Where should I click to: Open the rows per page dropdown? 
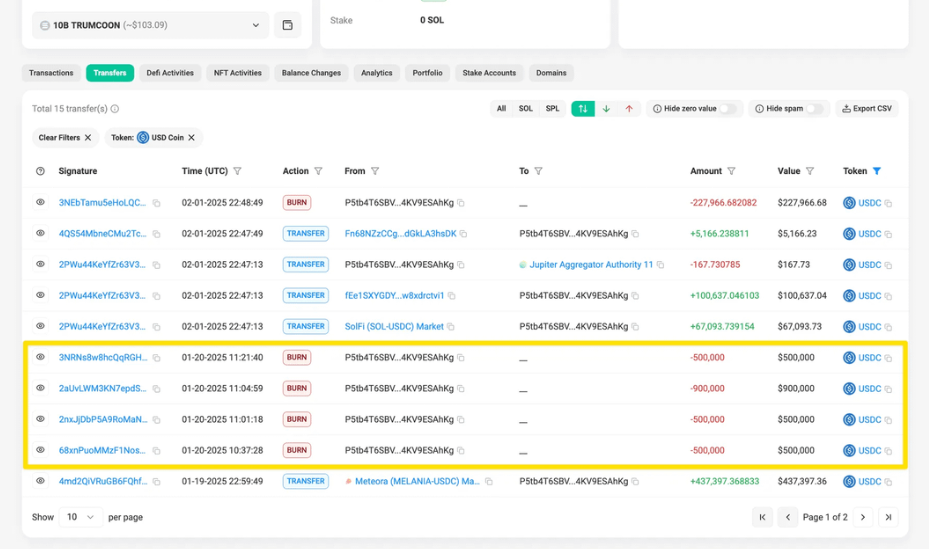click(x=80, y=517)
